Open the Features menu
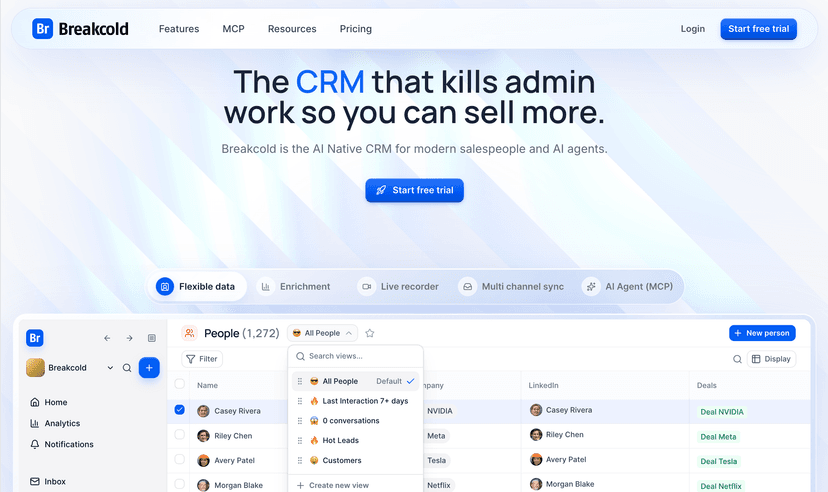Viewport: 828px width, 492px height. (179, 29)
